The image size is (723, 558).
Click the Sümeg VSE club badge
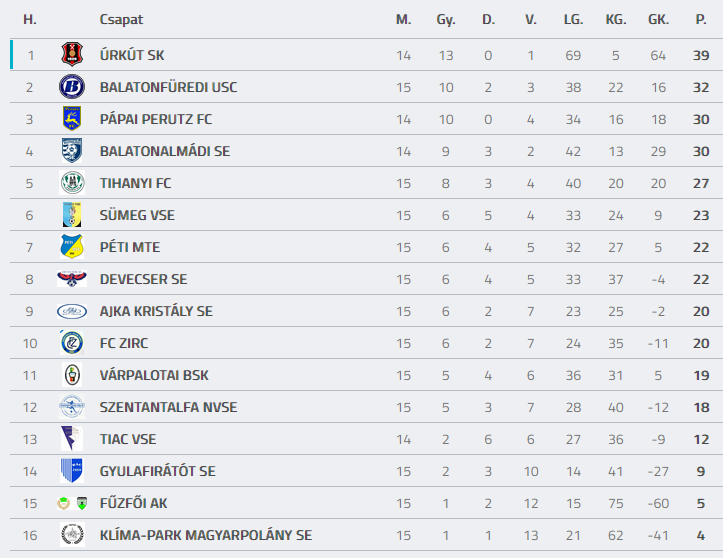point(71,215)
